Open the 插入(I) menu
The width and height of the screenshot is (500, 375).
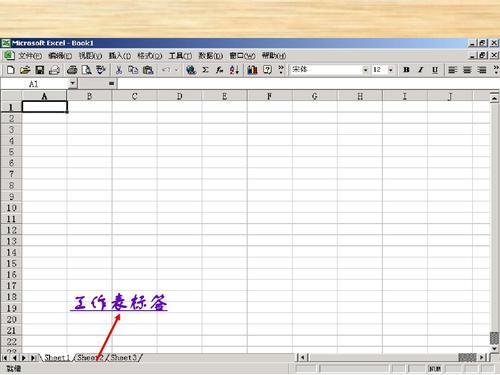click(120, 56)
